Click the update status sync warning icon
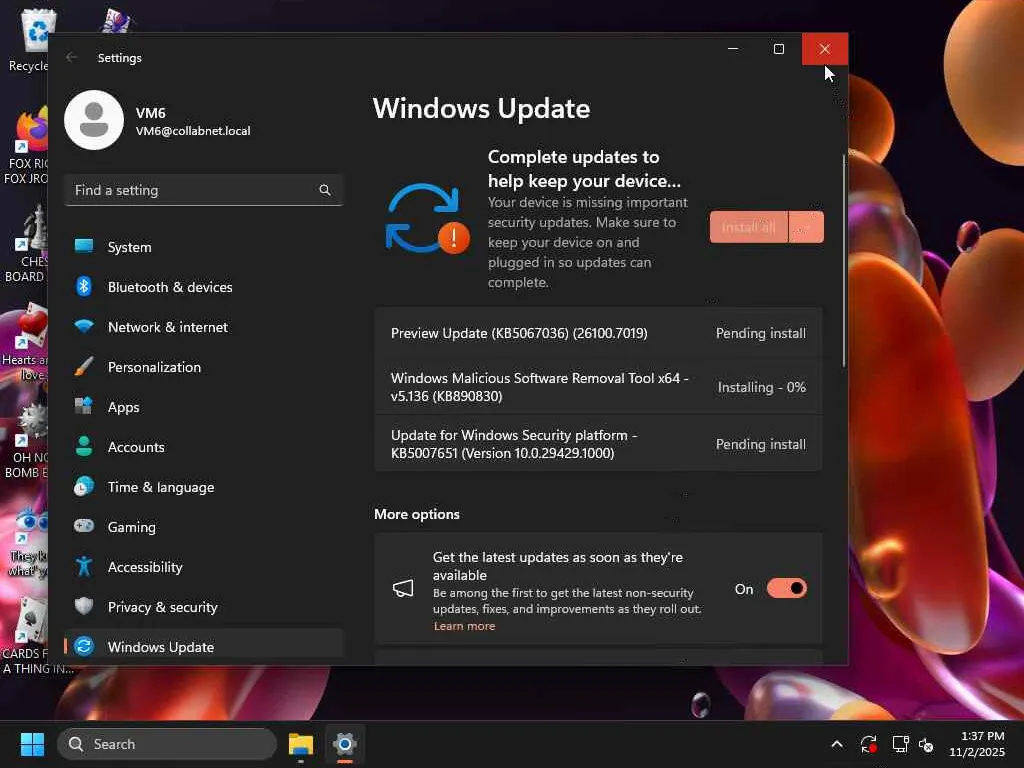Viewport: 1024px width, 768px height. tap(427, 219)
